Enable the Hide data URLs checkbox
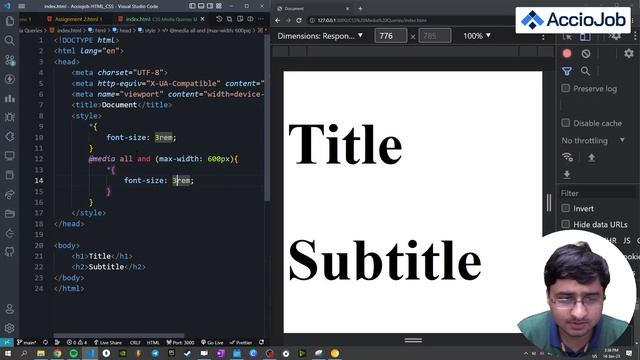 click(x=566, y=224)
